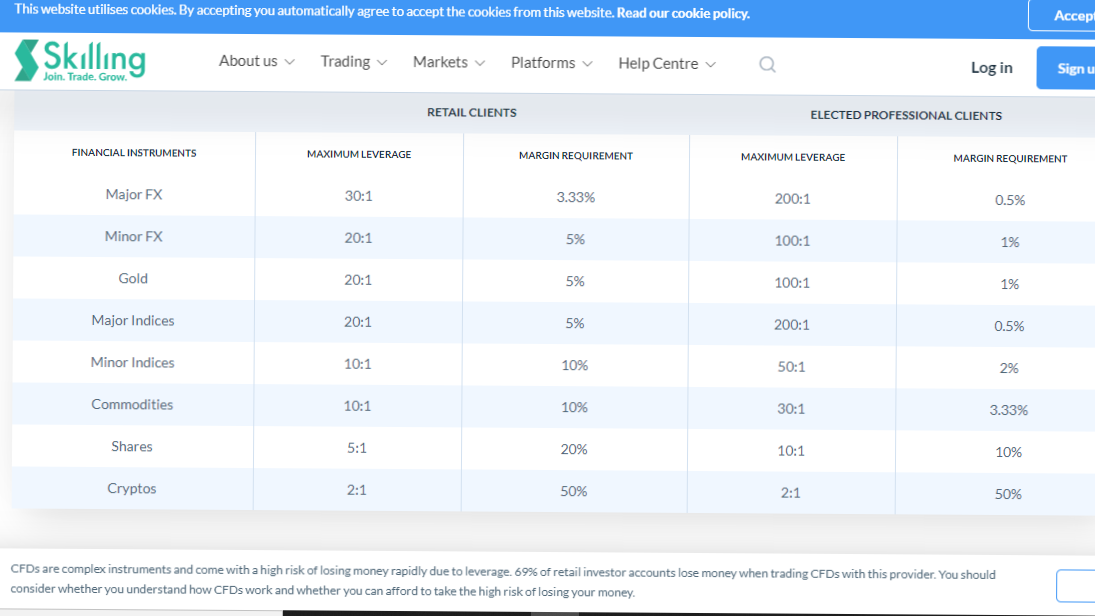Open the search magnifier icon

(767, 64)
